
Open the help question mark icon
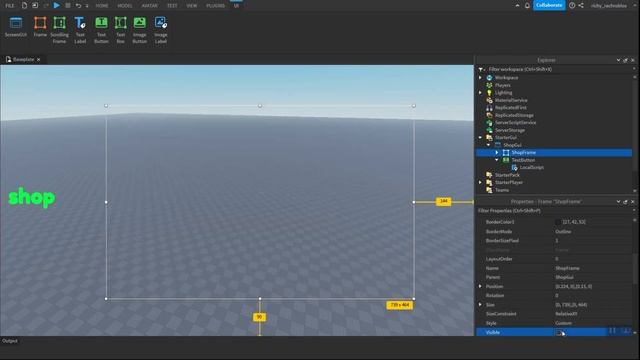tap(572, 5)
